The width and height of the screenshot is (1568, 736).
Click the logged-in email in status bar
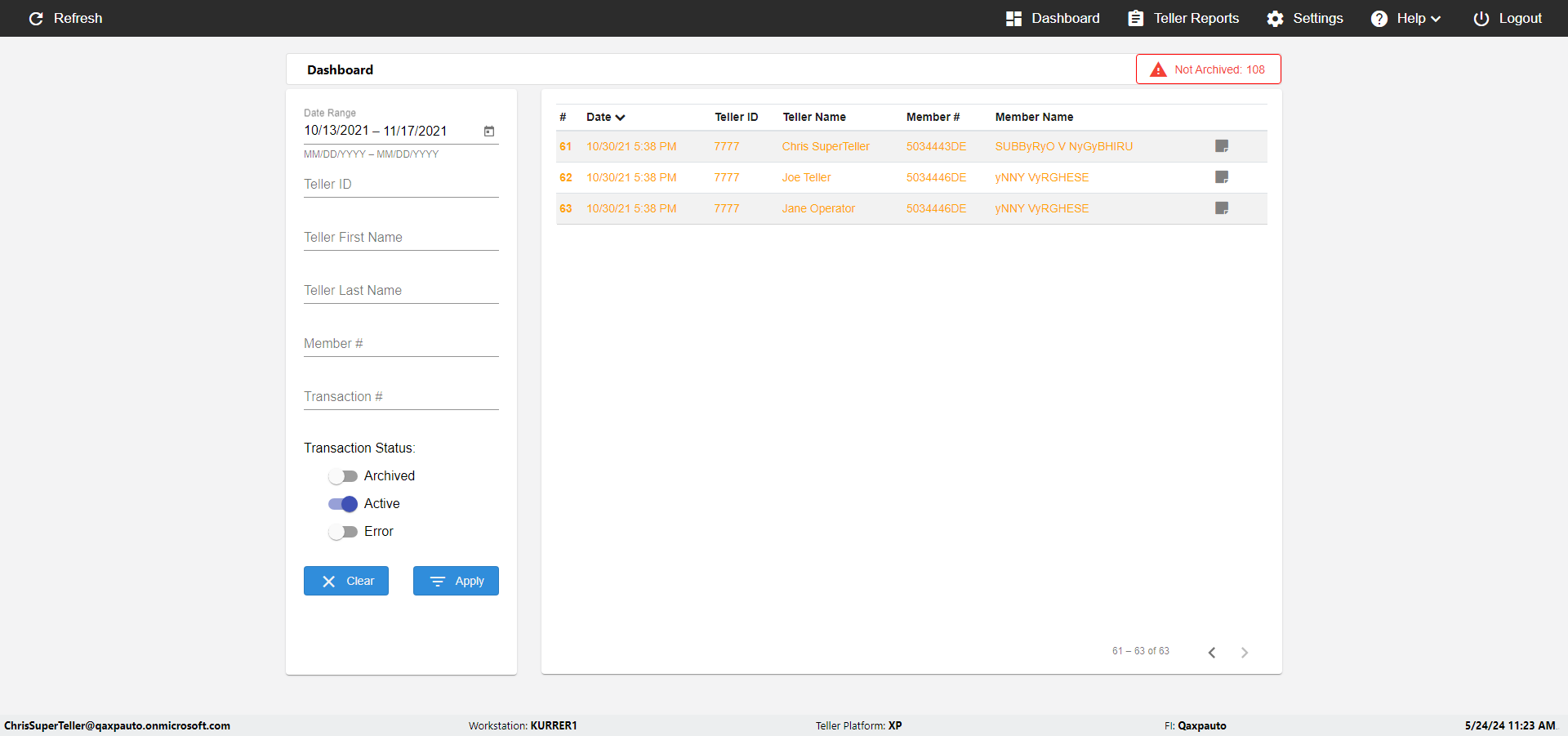tap(117, 725)
